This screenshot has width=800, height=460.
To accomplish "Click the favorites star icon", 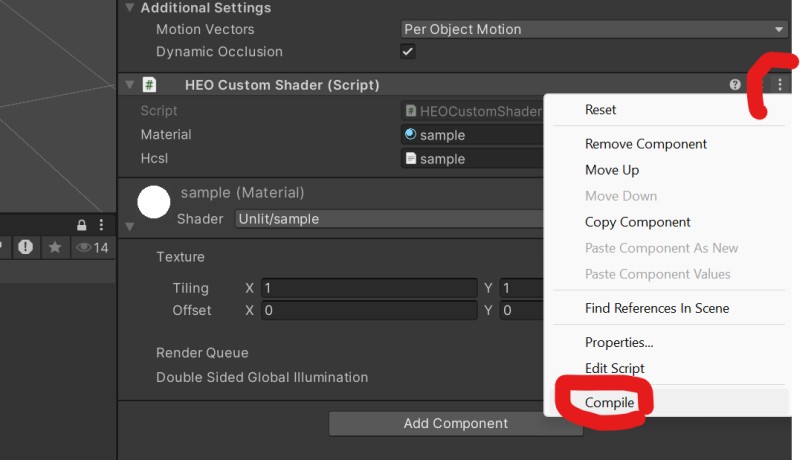I will click(x=55, y=247).
